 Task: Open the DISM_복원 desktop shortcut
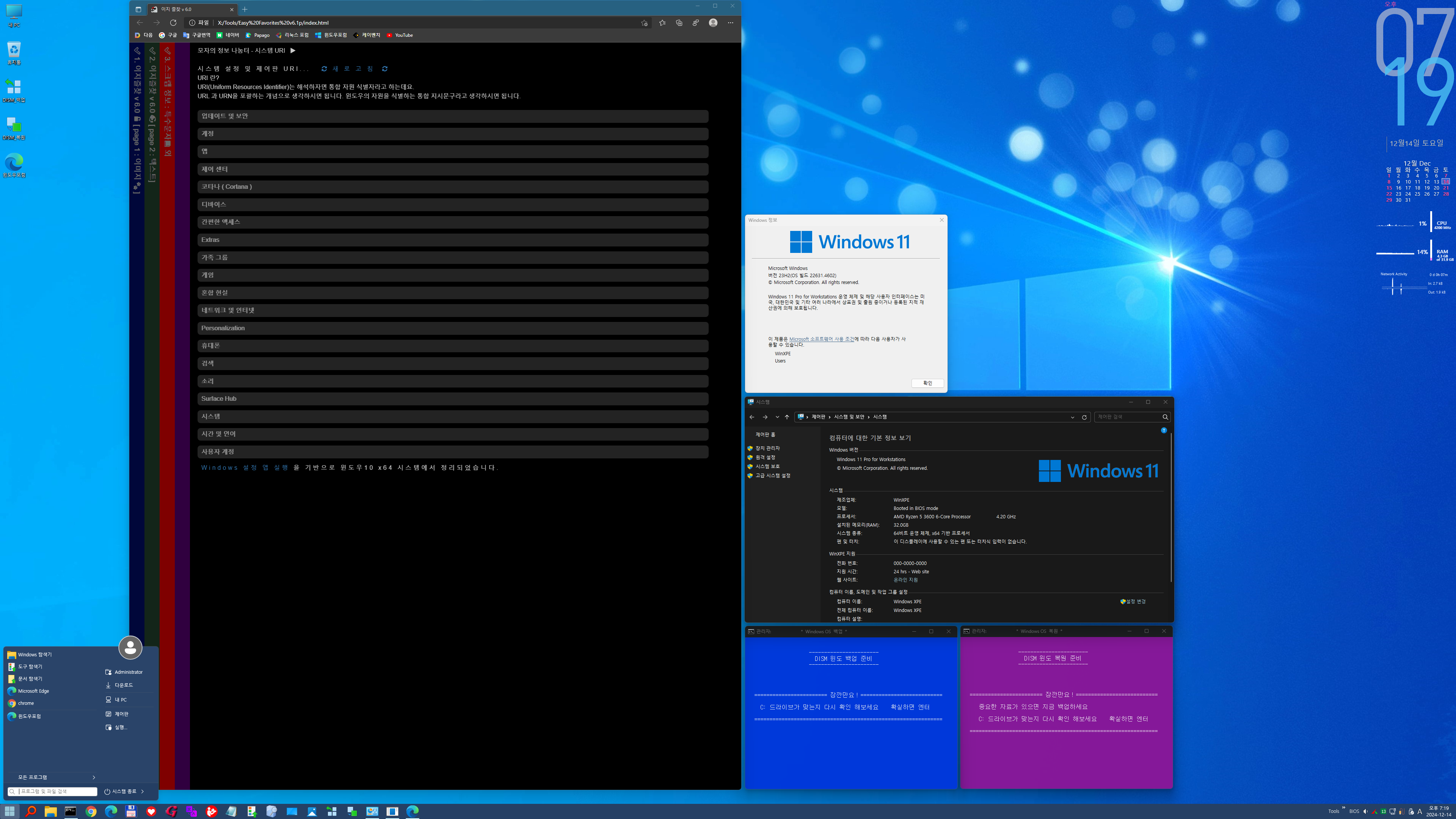coord(14,128)
